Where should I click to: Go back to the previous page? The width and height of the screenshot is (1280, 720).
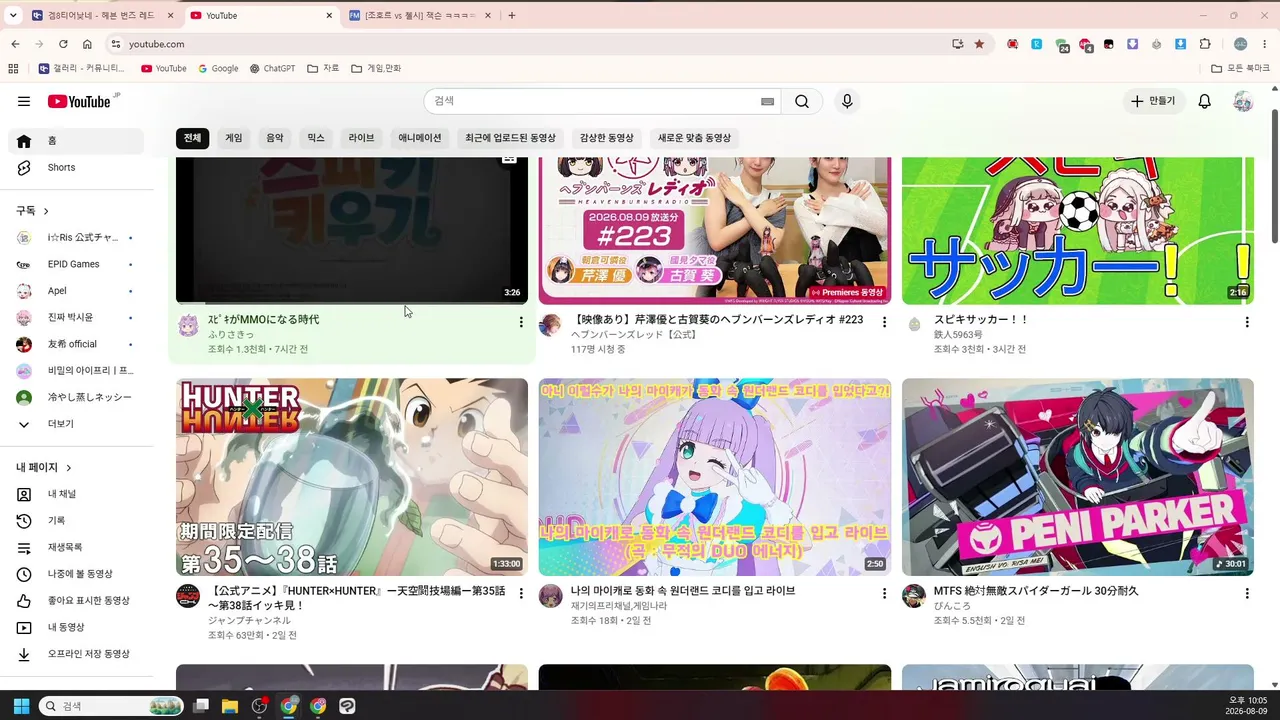tap(15, 44)
